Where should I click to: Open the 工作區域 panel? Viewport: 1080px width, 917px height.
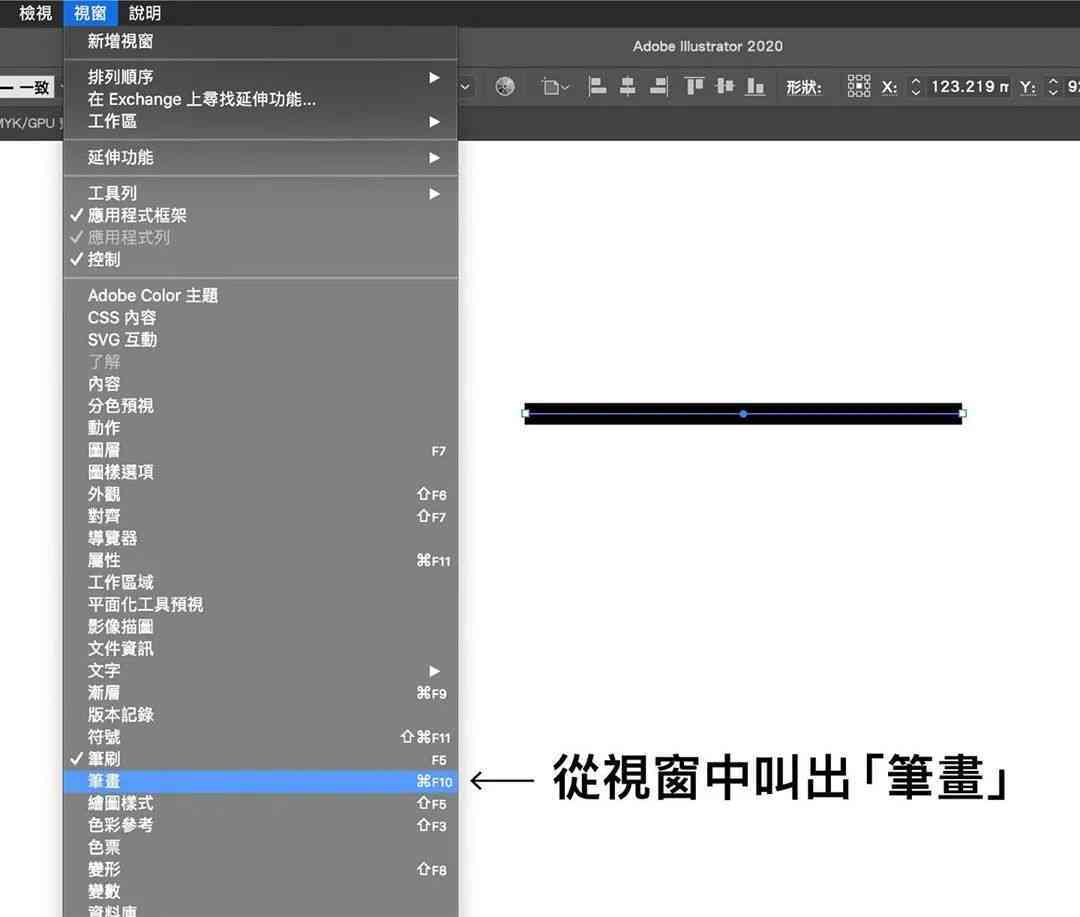point(260,583)
